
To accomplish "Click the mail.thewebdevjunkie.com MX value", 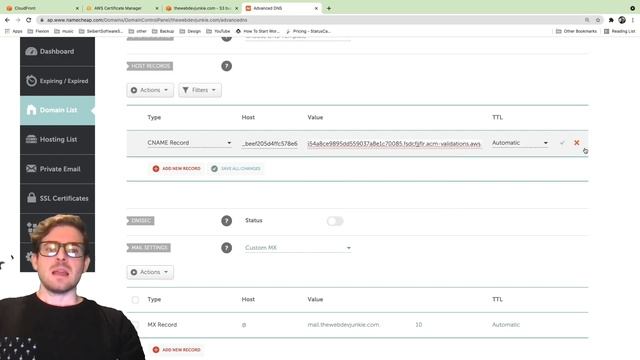I will point(343,325).
